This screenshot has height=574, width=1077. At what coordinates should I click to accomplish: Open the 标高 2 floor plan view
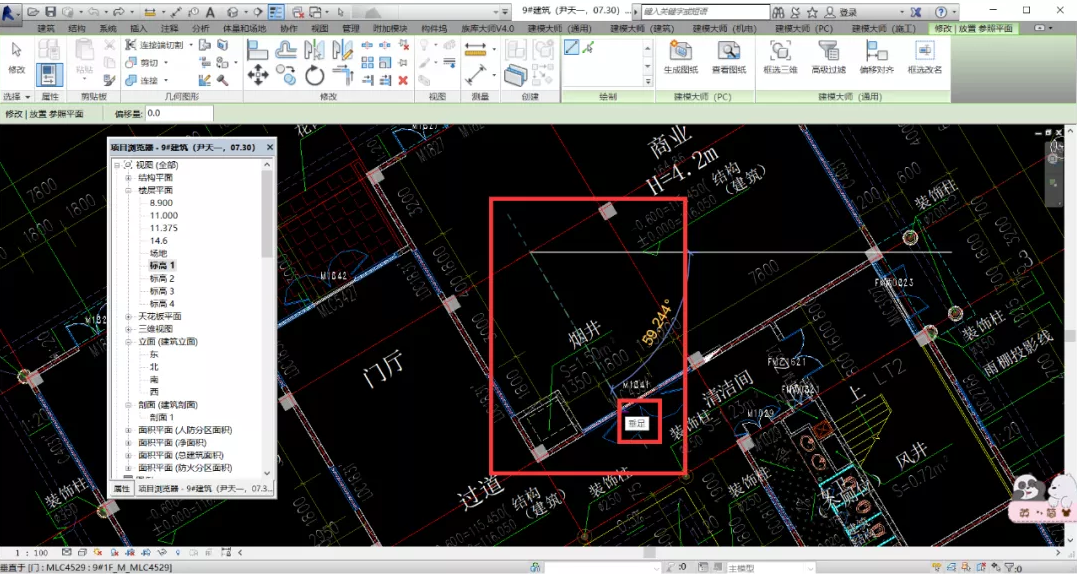tap(161, 278)
